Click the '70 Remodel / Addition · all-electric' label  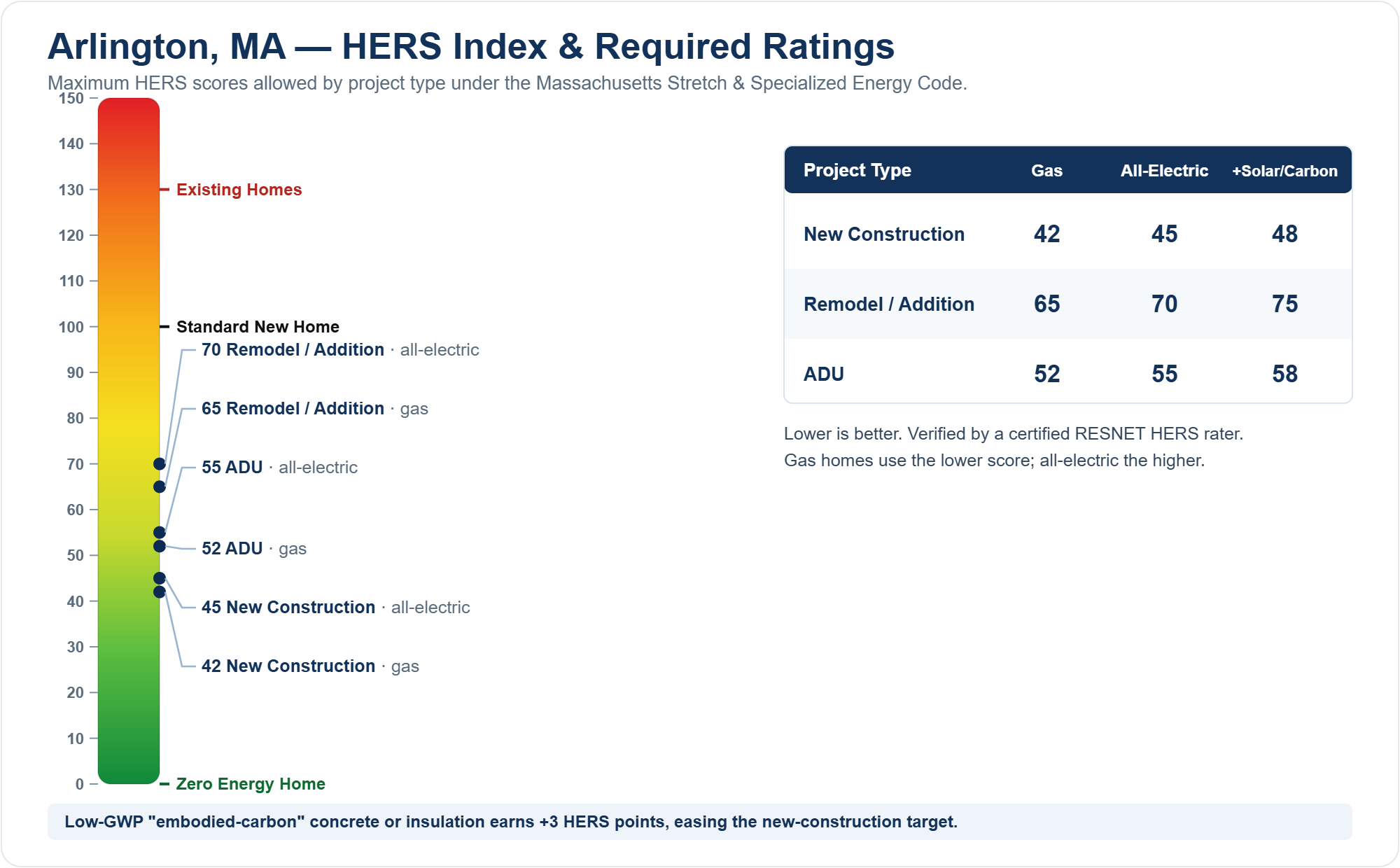(x=340, y=350)
